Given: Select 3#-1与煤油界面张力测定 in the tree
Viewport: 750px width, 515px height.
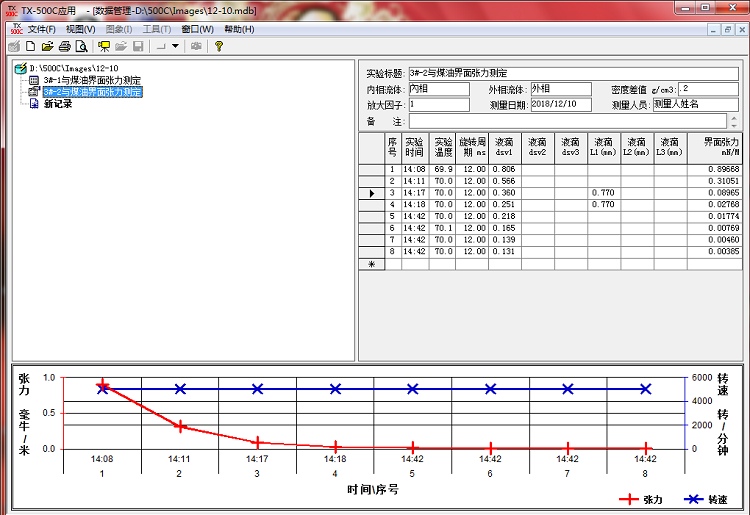Looking at the screenshot, I should tap(92, 80).
